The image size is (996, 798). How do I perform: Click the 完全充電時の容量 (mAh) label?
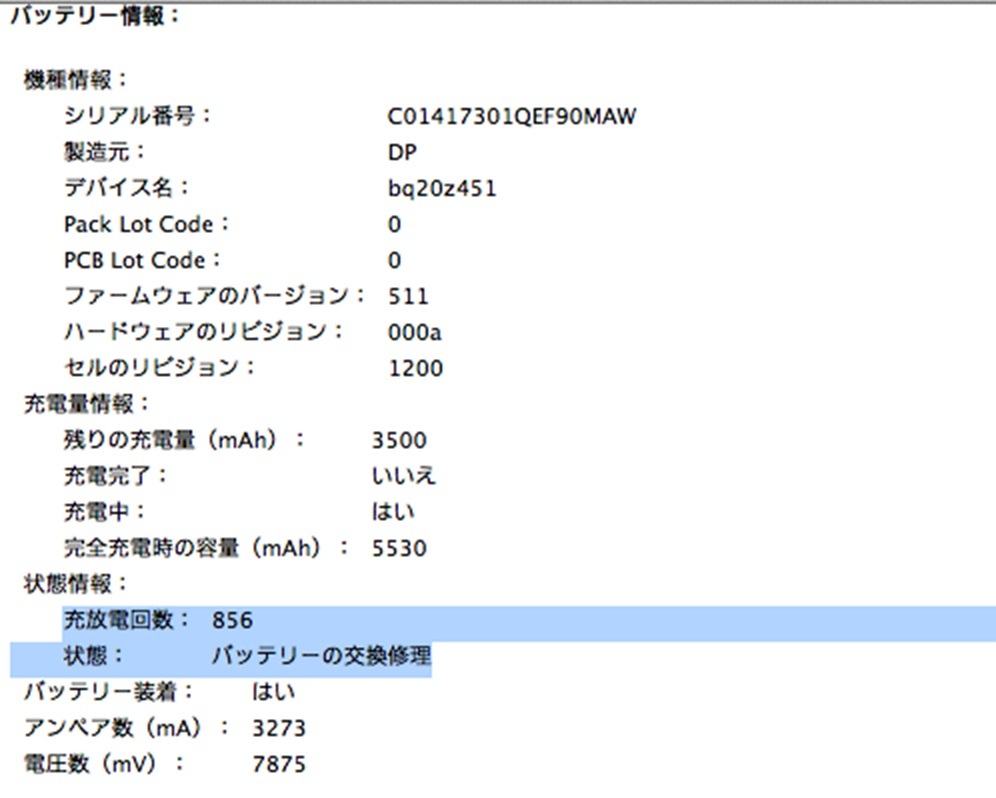[x=206, y=548]
